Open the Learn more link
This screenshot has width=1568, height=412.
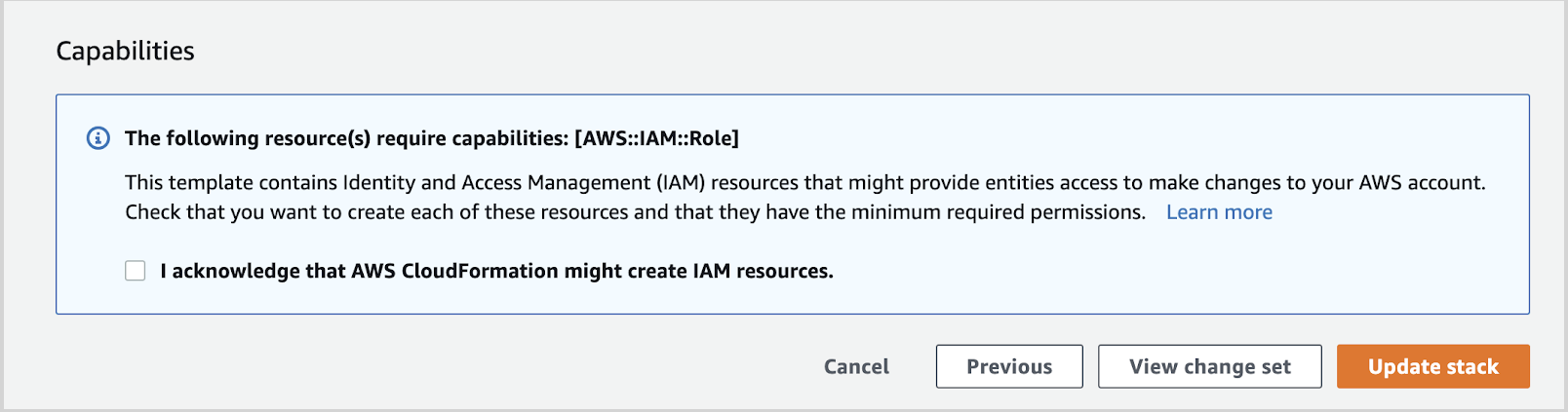[1219, 212]
